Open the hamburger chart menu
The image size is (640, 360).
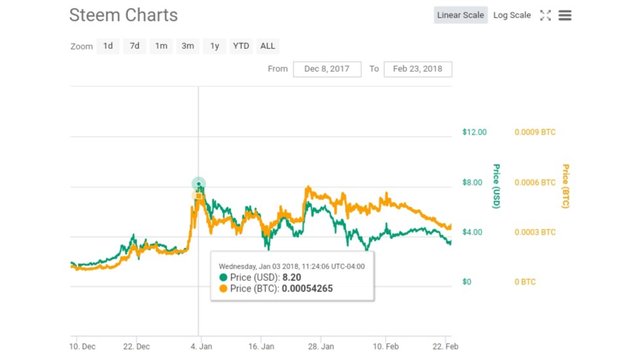pos(565,16)
